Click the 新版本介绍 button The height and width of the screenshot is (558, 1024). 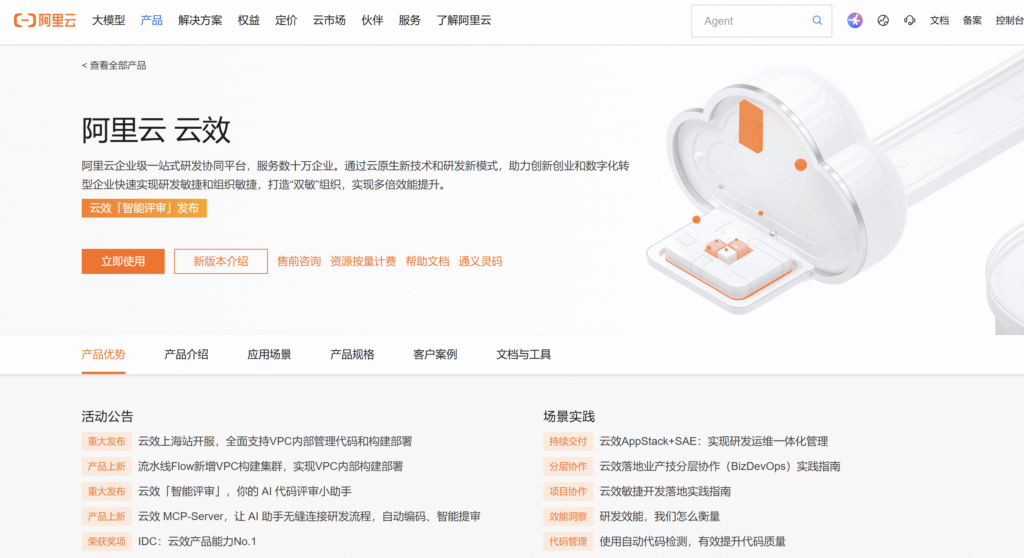pyautogui.click(x=221, y=261)
